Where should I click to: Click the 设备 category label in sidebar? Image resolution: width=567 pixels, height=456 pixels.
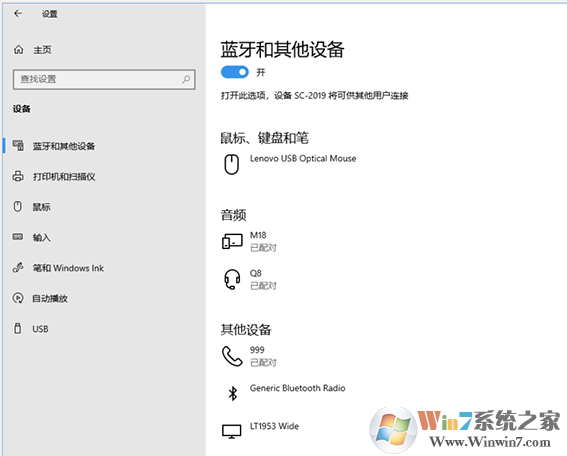coord(22,108)
